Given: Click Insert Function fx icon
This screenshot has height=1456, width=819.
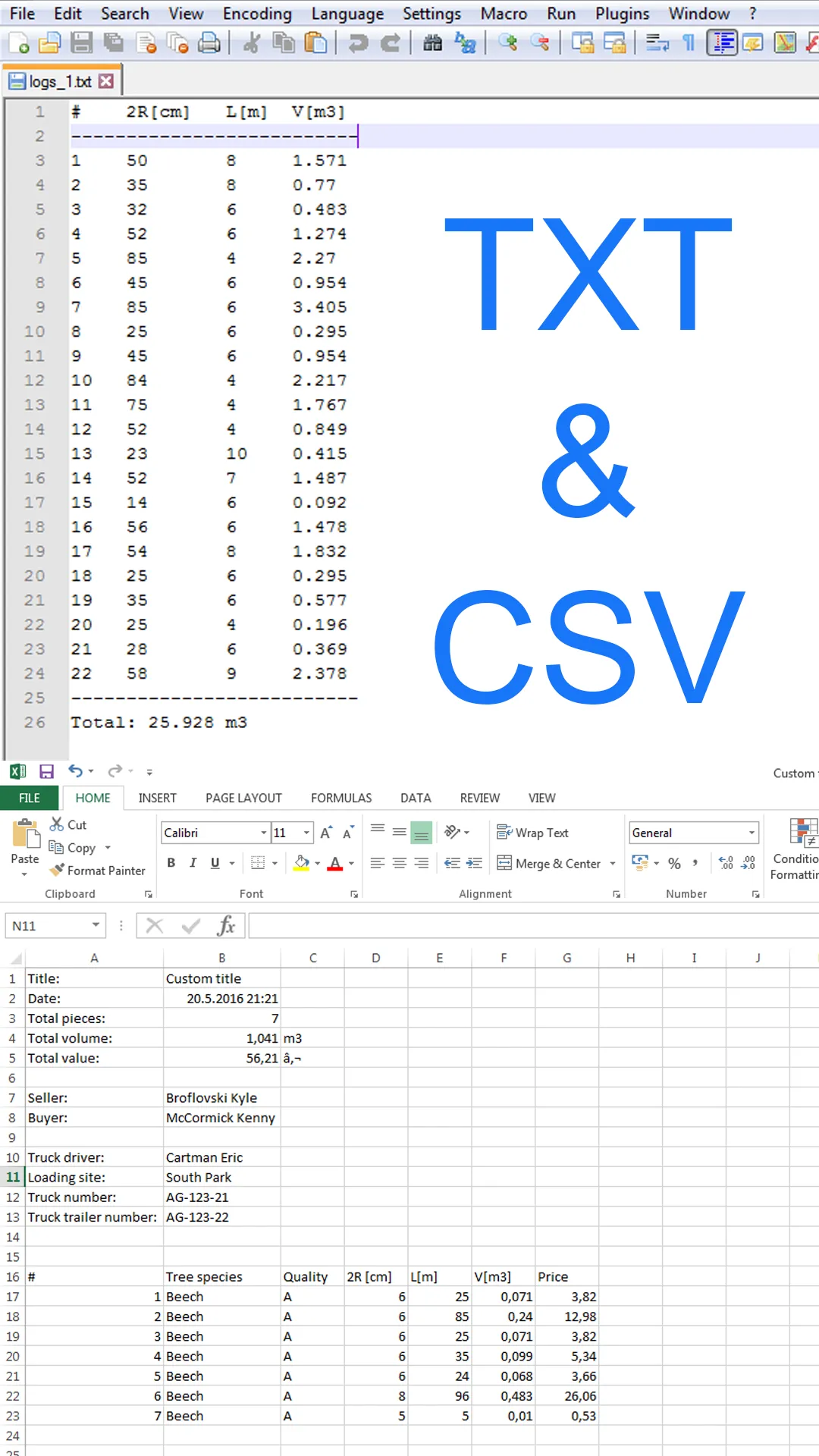Looking at the screenshot, I should [x=226, y=926].
